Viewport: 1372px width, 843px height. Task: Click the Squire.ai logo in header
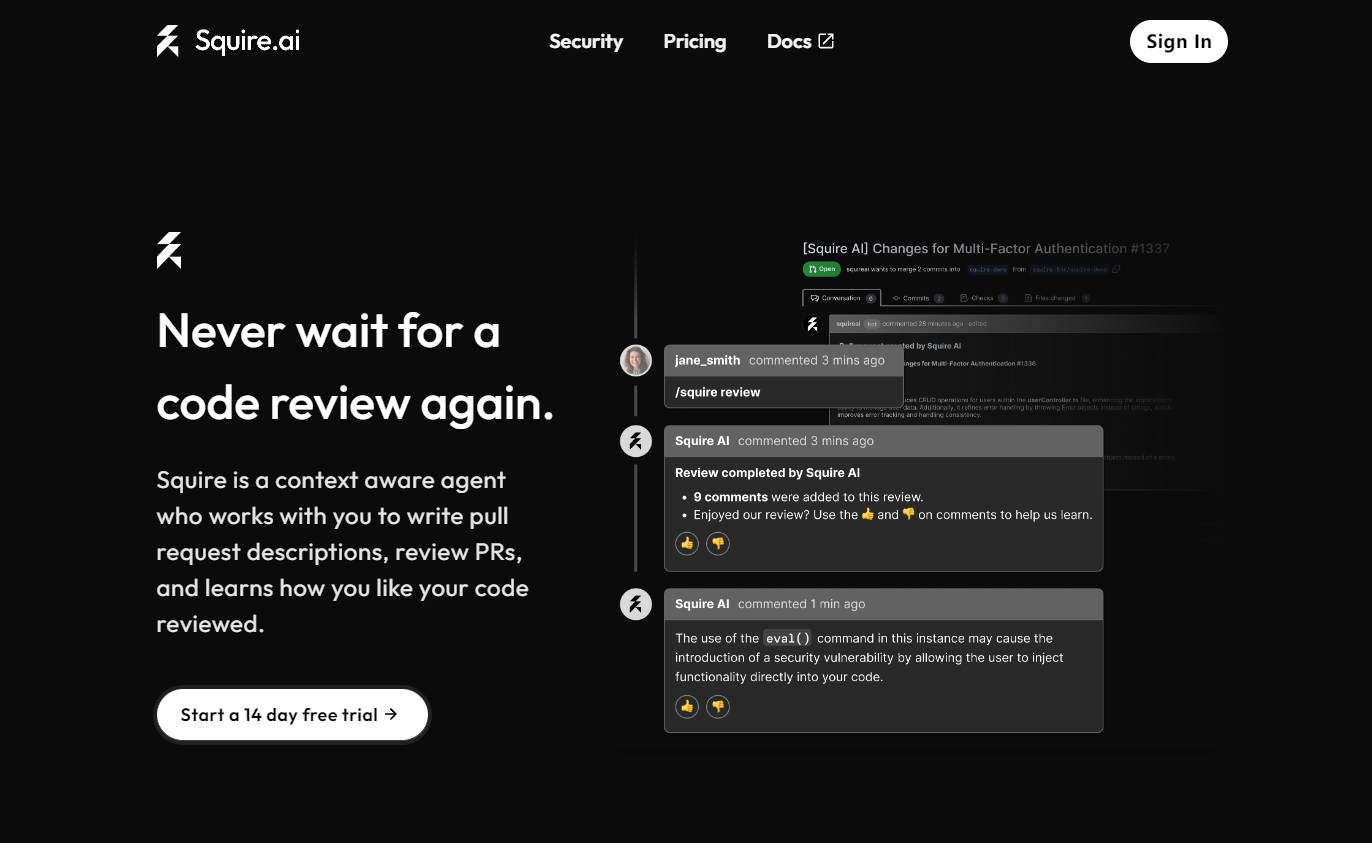[228, 41]
